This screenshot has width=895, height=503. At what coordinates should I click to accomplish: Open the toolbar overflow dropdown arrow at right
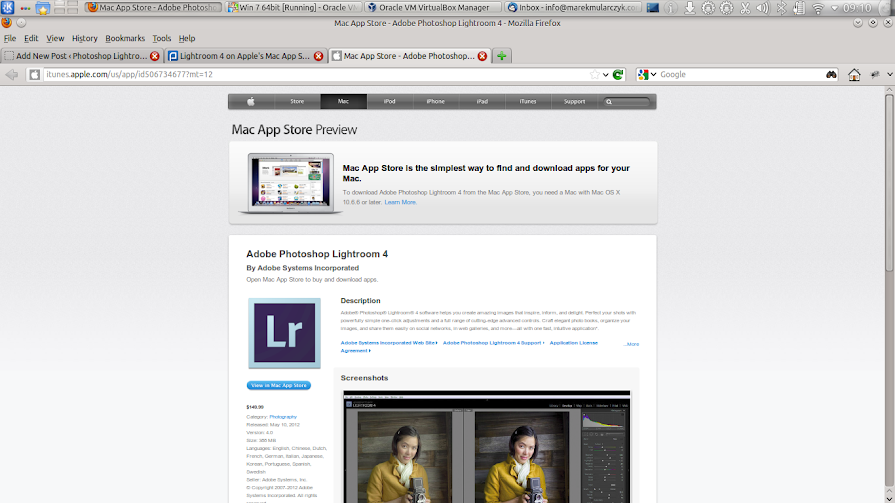[x=889, y=75]
